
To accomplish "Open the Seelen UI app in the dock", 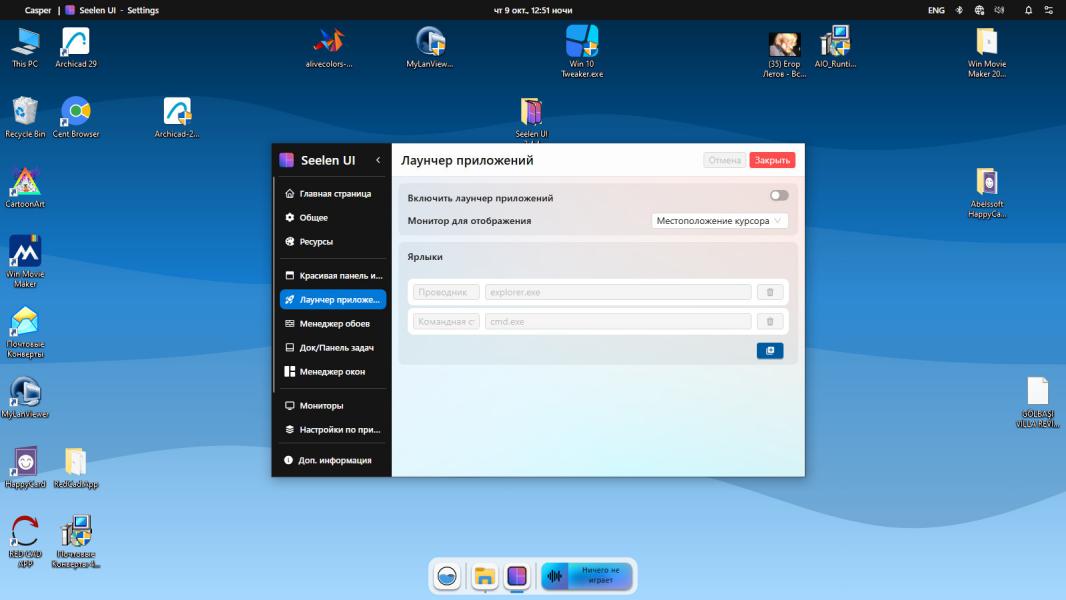I will [517, 576].
